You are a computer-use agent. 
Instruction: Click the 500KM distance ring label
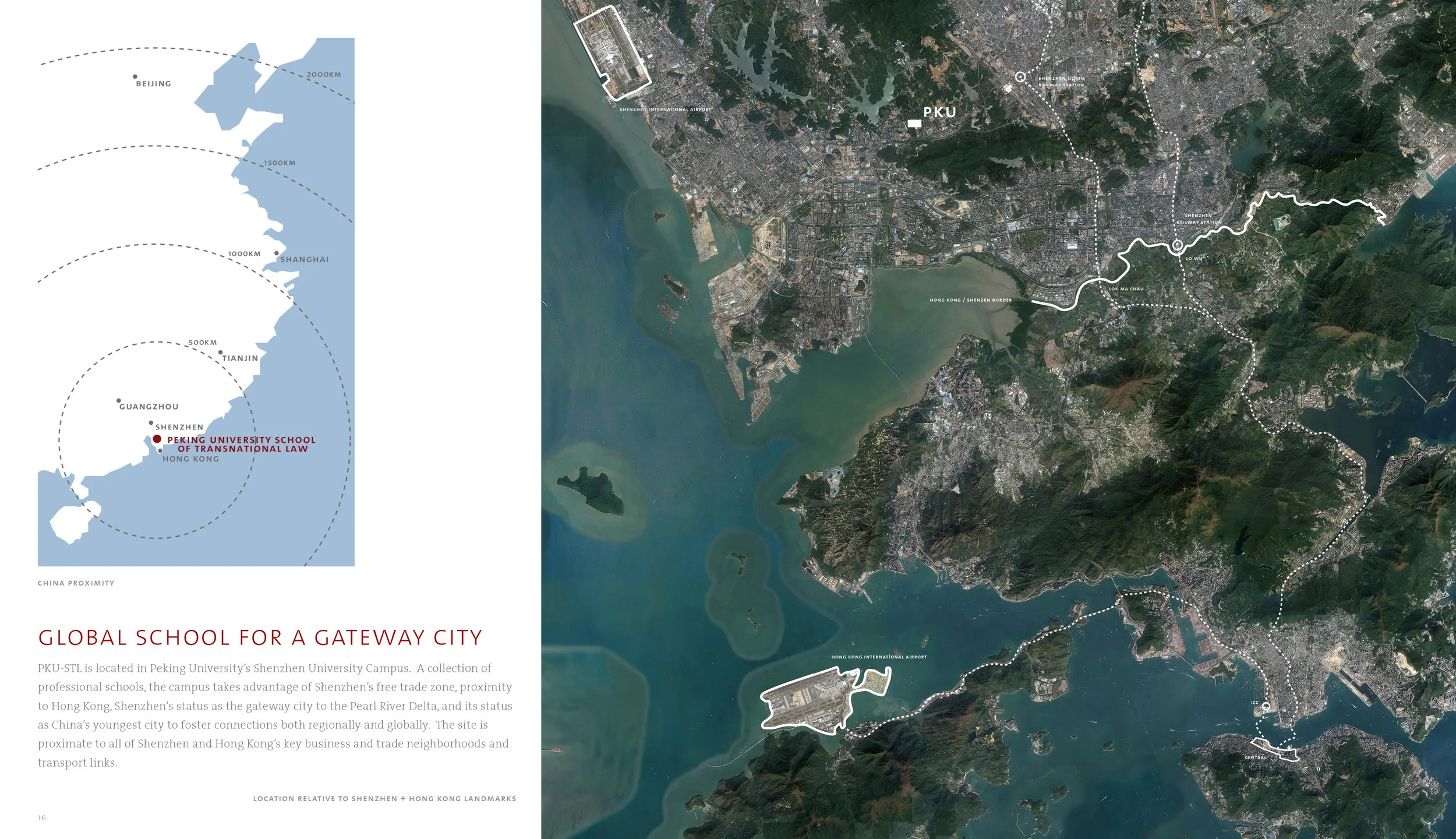203,343
